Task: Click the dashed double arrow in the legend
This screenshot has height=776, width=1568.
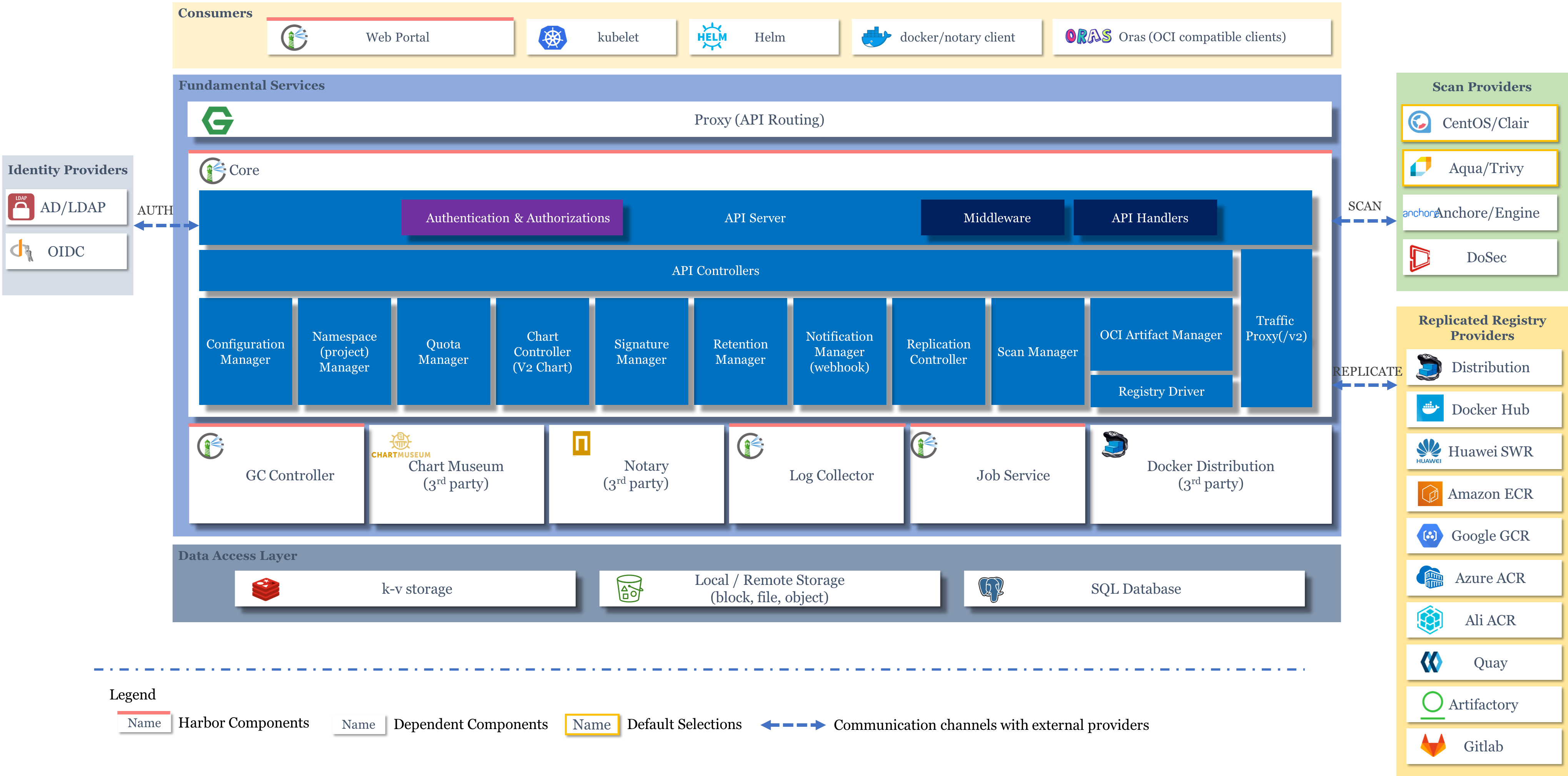Action: pos(793,725)
